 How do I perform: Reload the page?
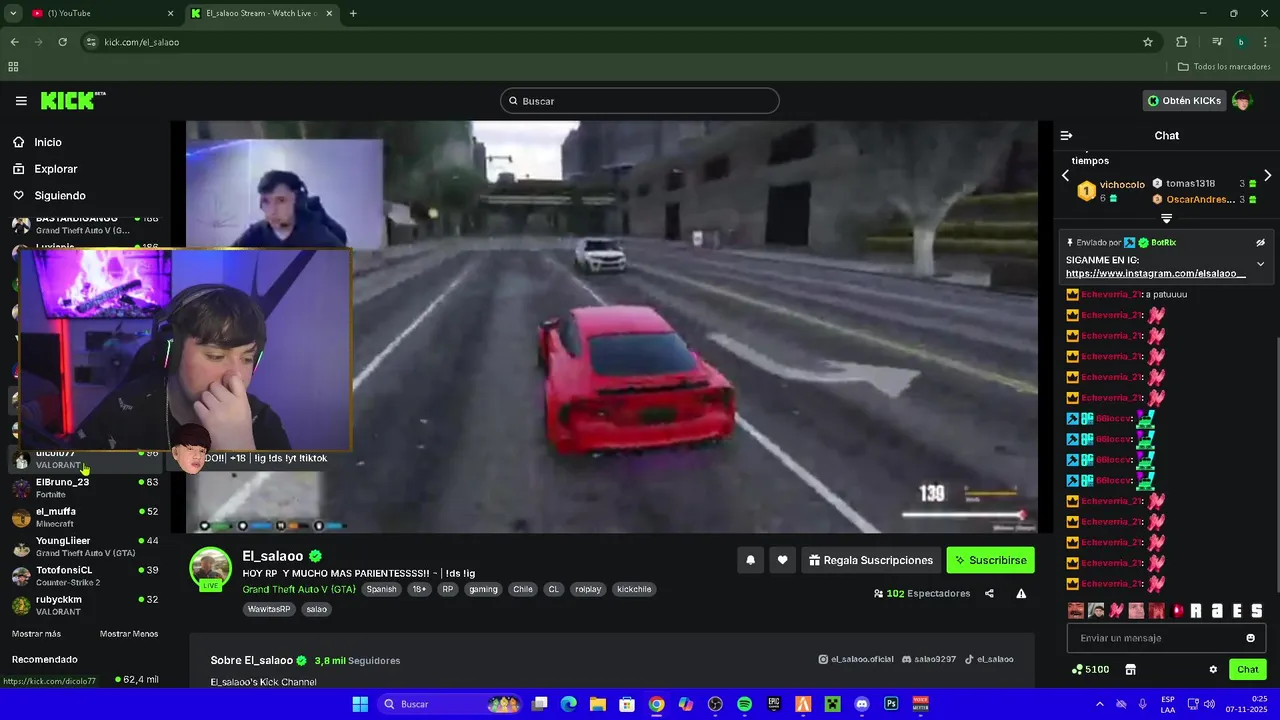point(62,42)
